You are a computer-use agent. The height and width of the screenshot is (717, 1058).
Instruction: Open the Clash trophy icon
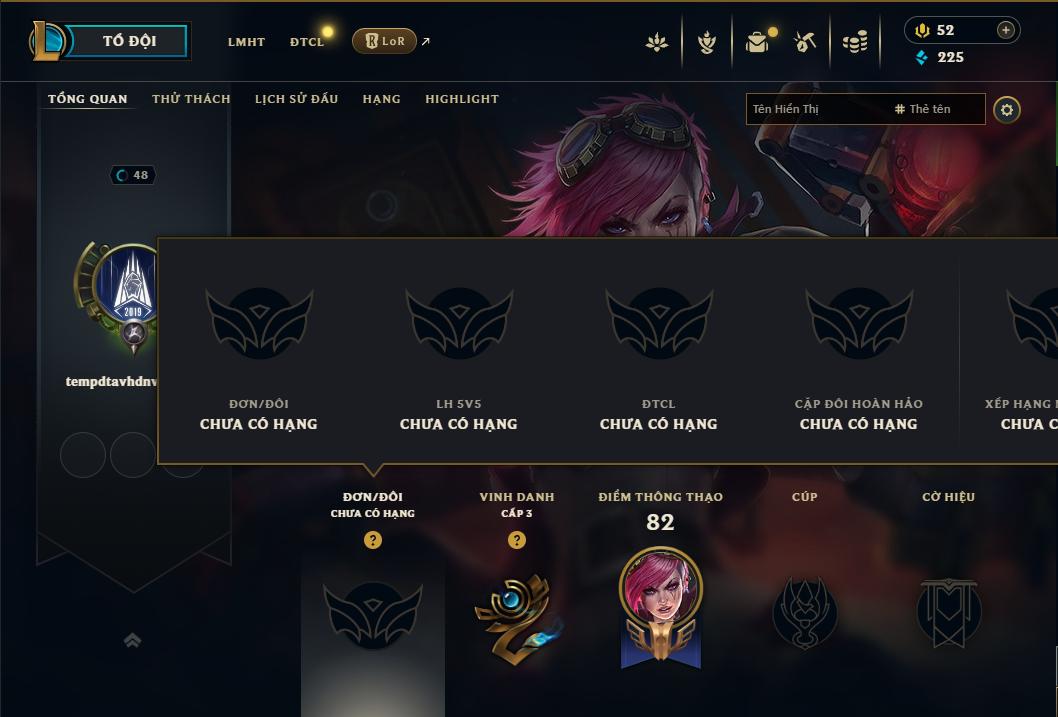pos(706,42)
